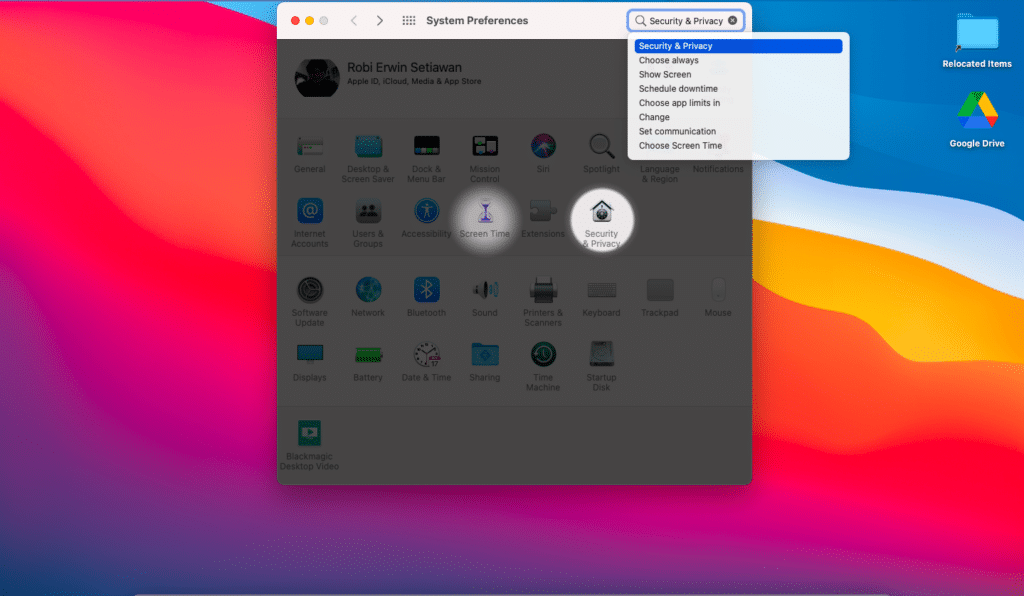Open Extensions preferences
Image resolution: width=1024 pixels, height=596 pixels.
[543, 219]
